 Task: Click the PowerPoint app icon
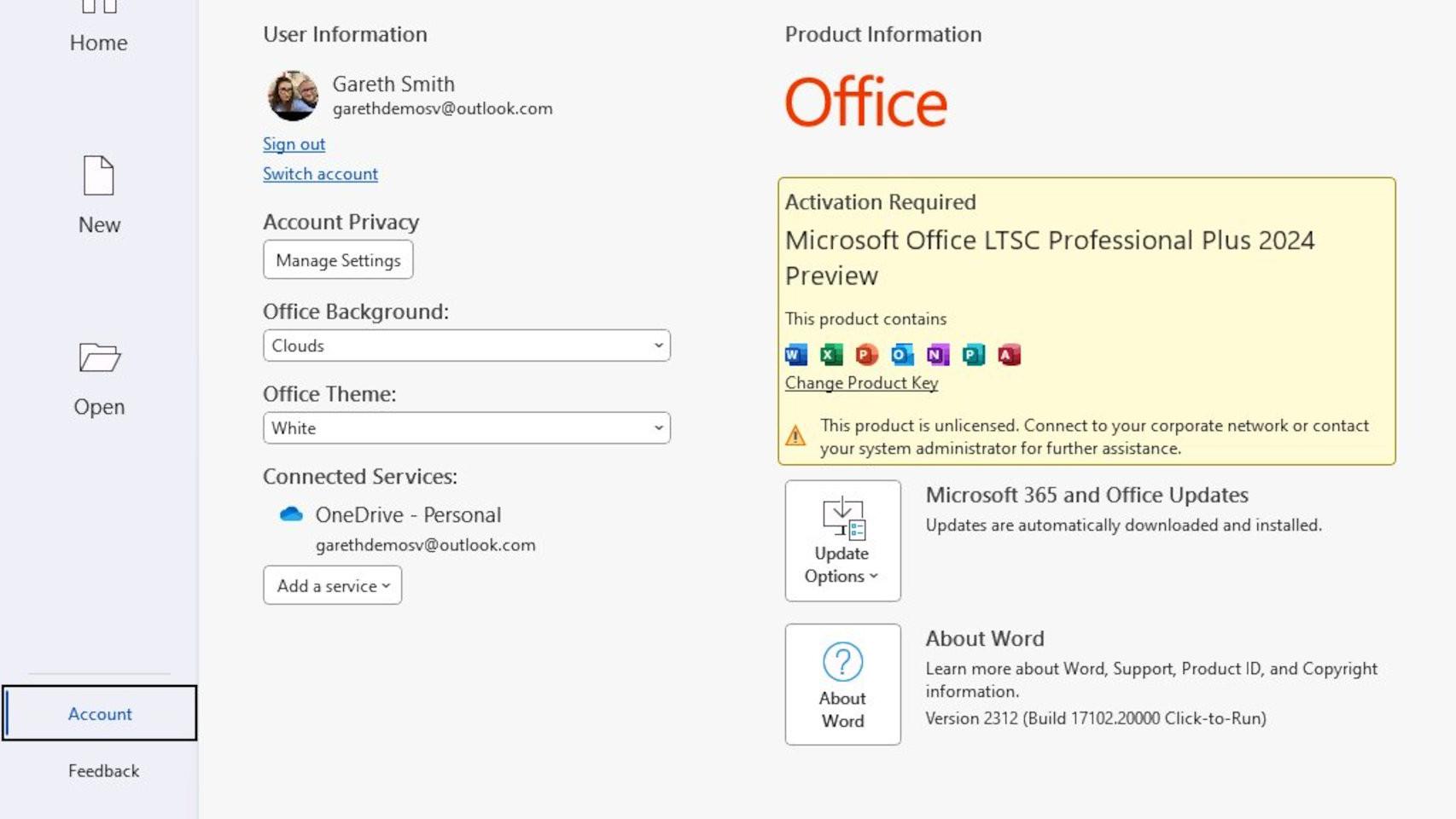pos(866,354)
